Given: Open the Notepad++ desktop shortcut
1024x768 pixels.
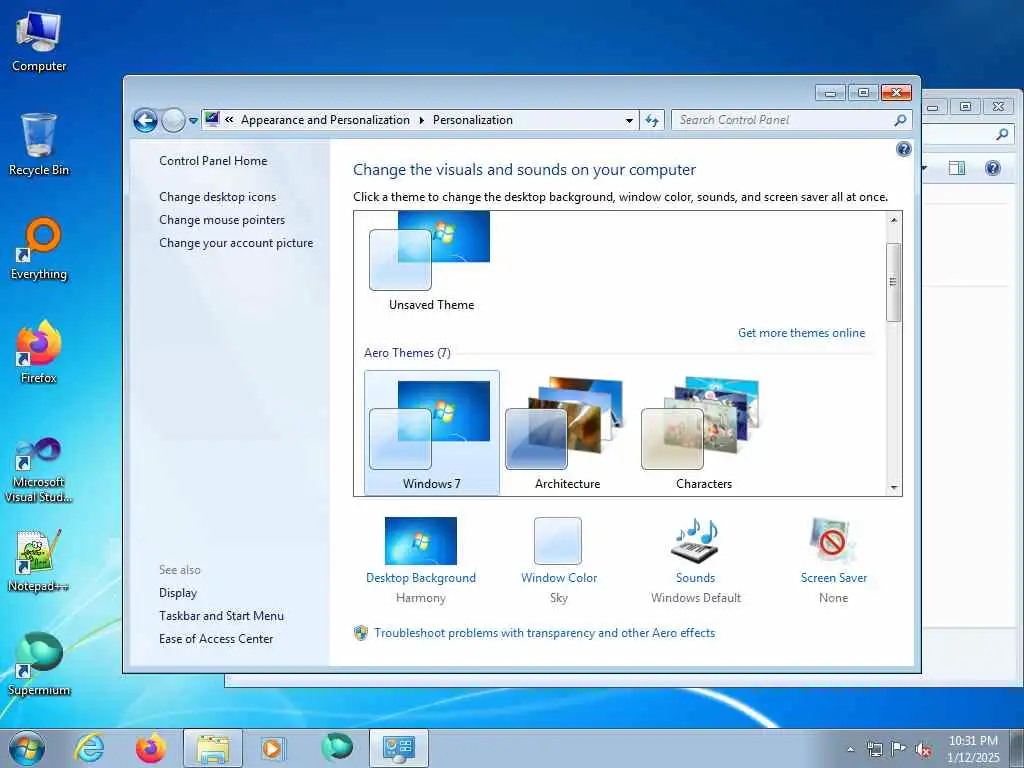Looking at the screenshot, I should click(39, 560).
